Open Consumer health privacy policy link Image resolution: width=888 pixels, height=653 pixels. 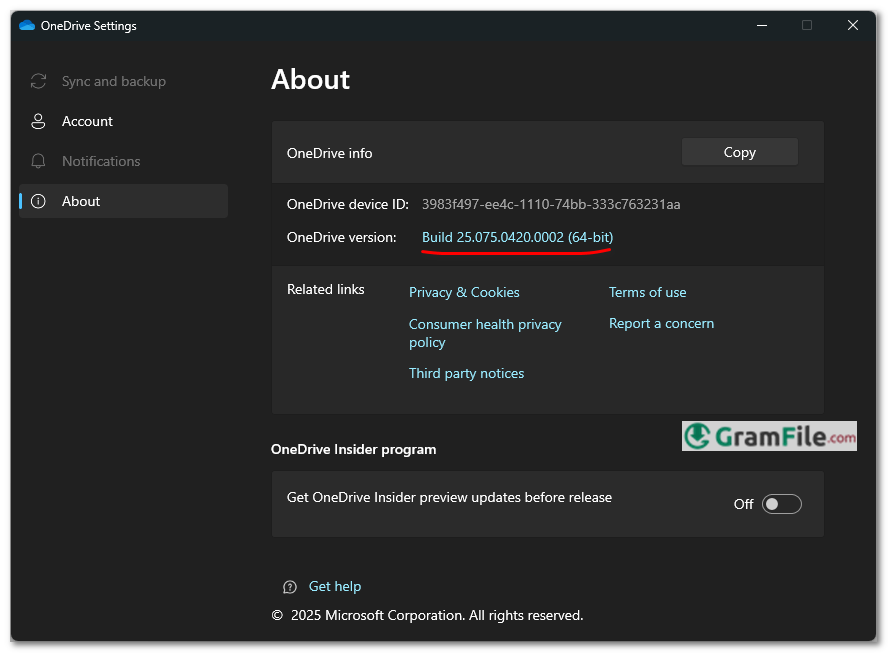(x=485, y=333)
